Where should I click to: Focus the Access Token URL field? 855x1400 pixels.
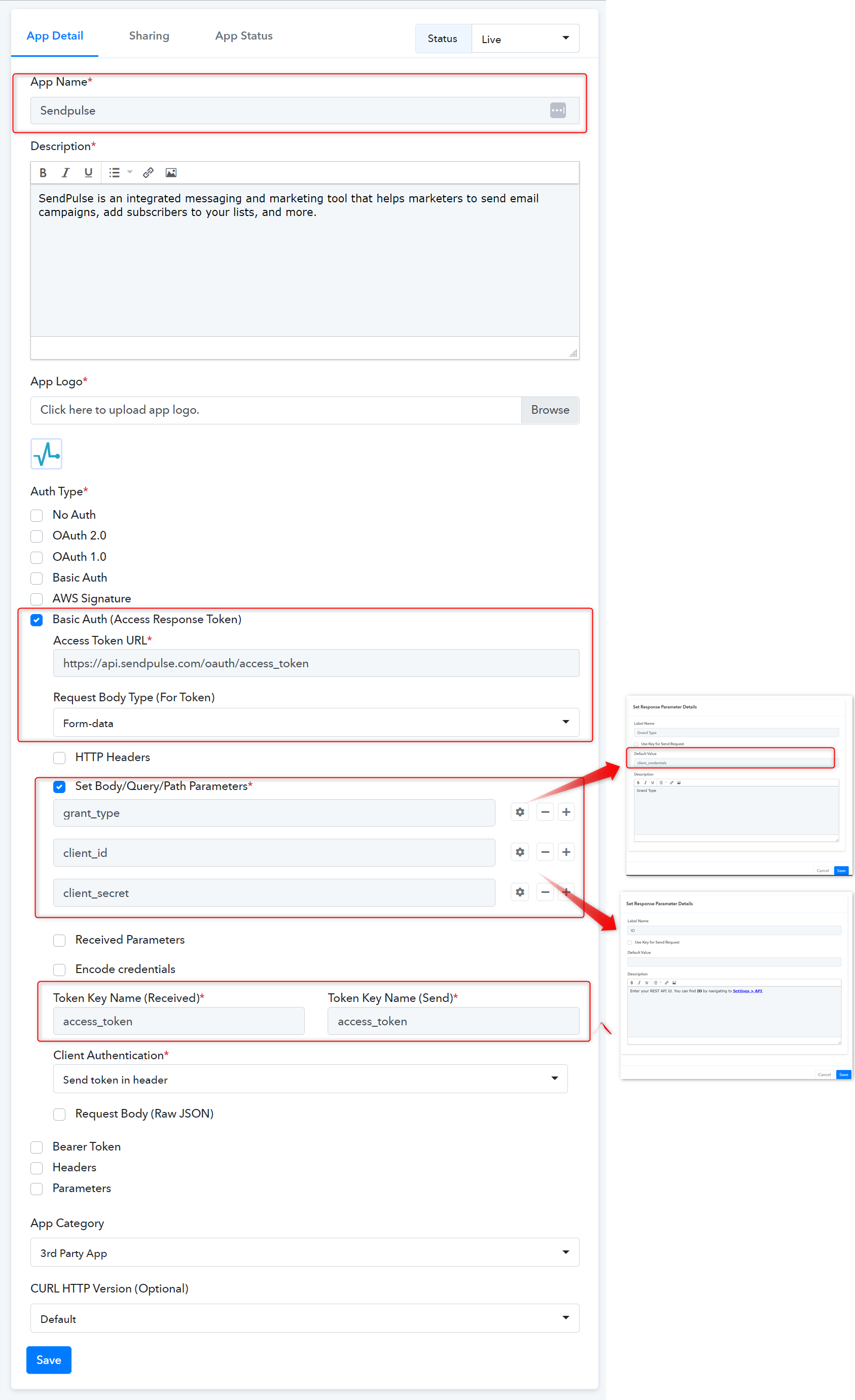316,663
